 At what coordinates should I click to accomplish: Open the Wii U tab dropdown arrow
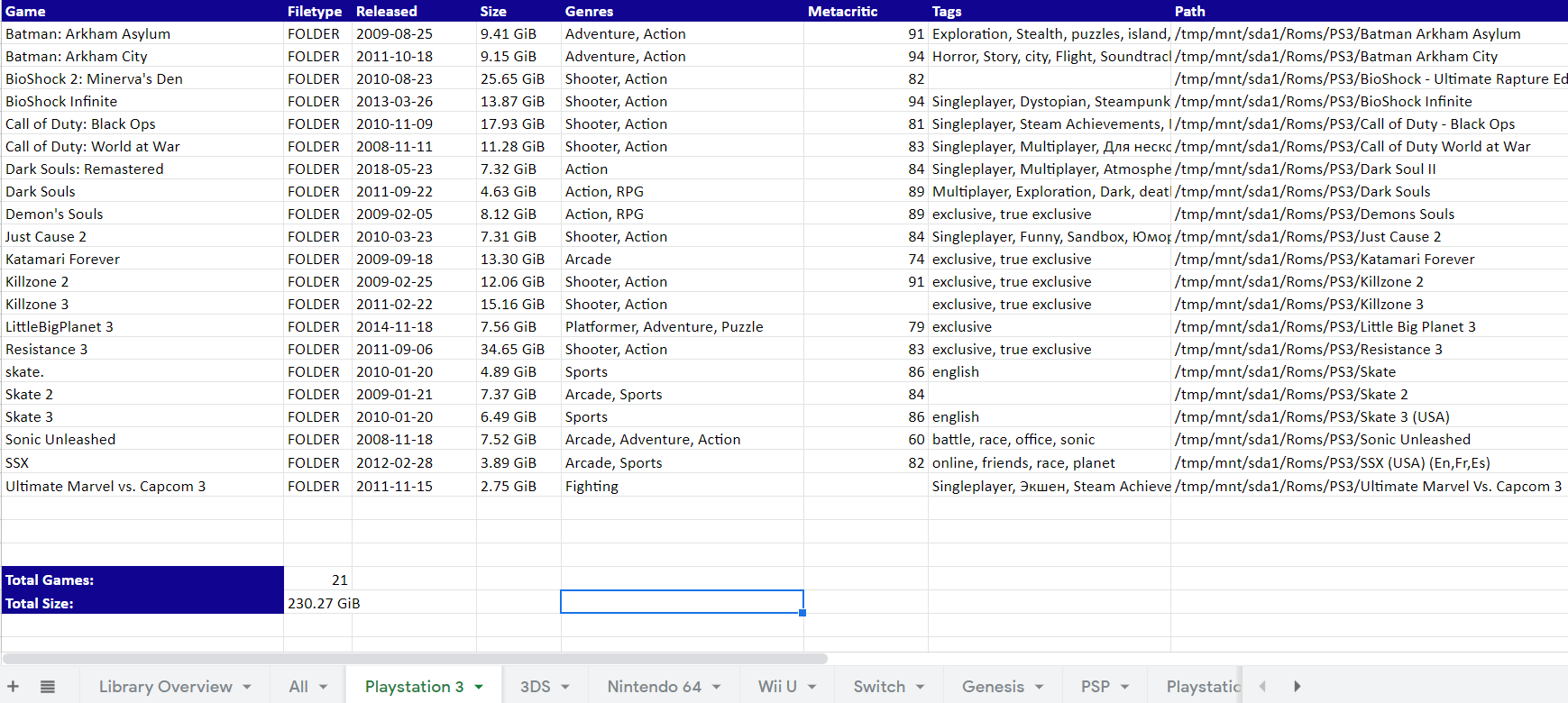click(812, 687)
